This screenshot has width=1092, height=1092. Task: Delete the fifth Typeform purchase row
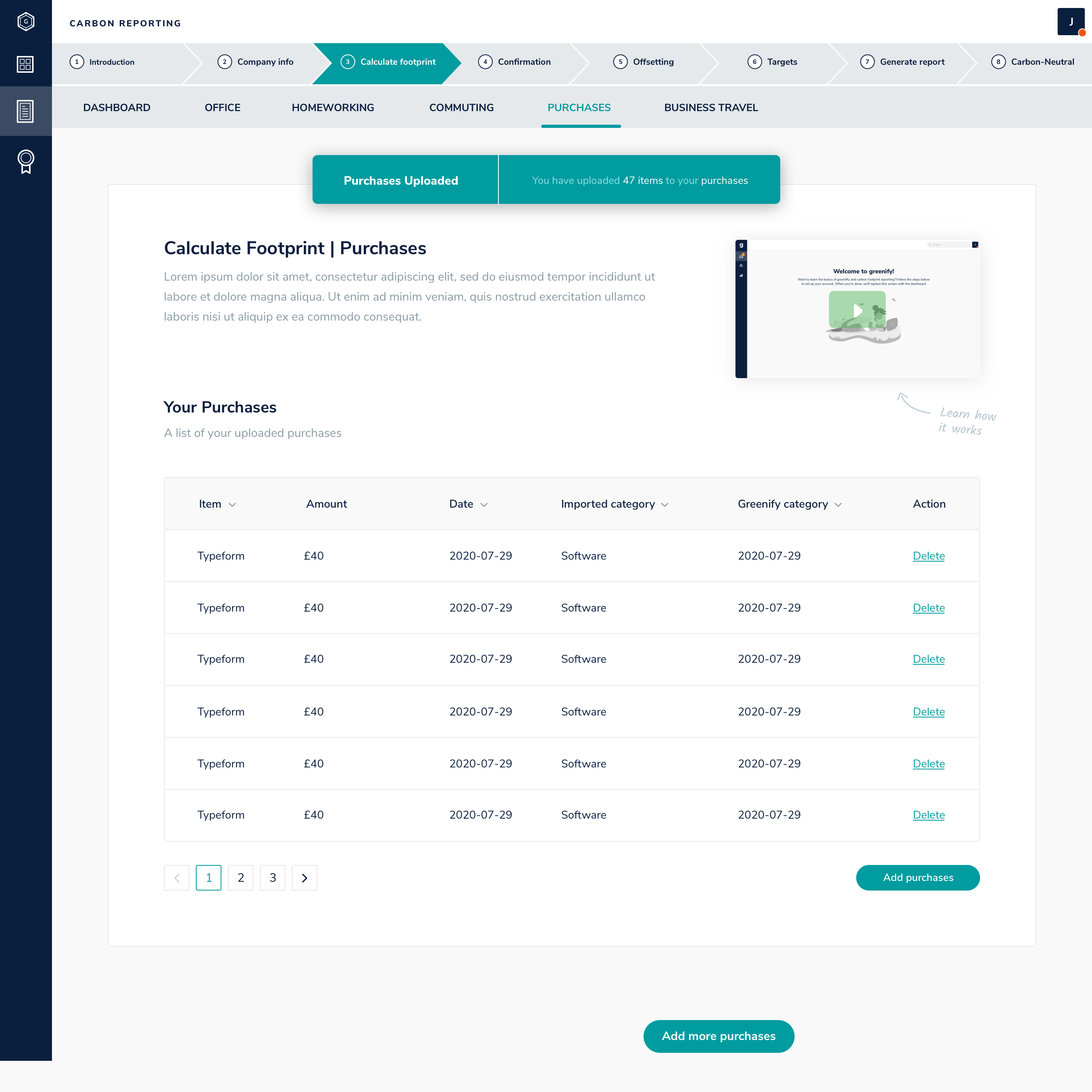[929, 764]
